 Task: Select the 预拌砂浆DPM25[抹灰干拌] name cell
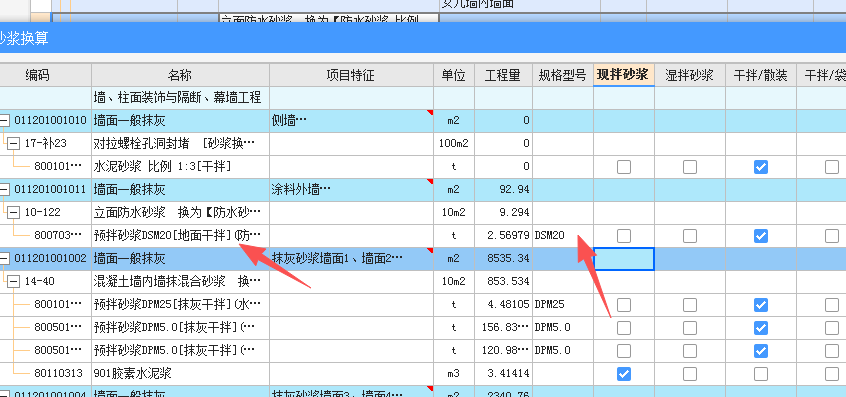click(x=180, y=305)
